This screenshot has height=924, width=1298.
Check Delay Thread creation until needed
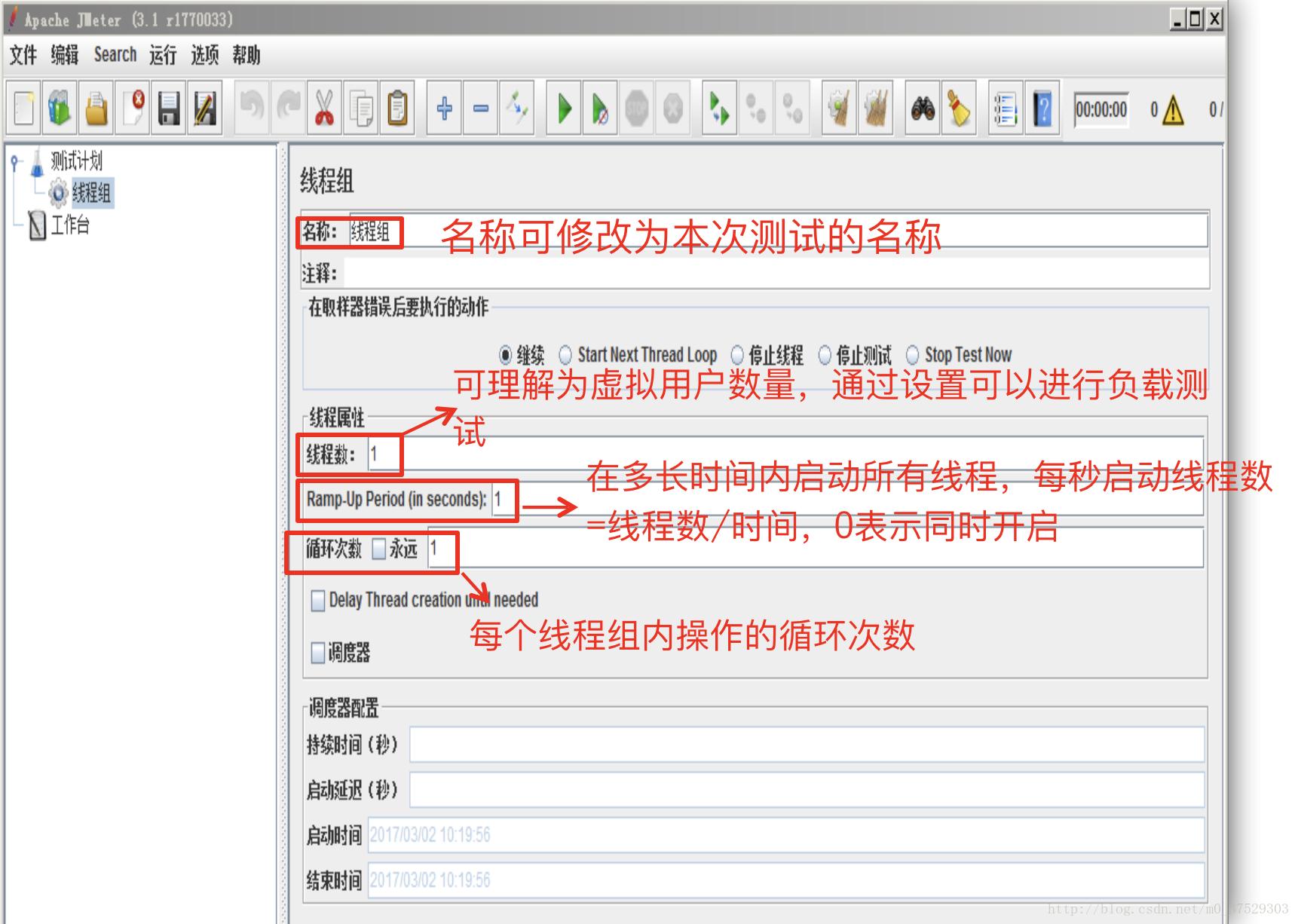coord(317,600)
